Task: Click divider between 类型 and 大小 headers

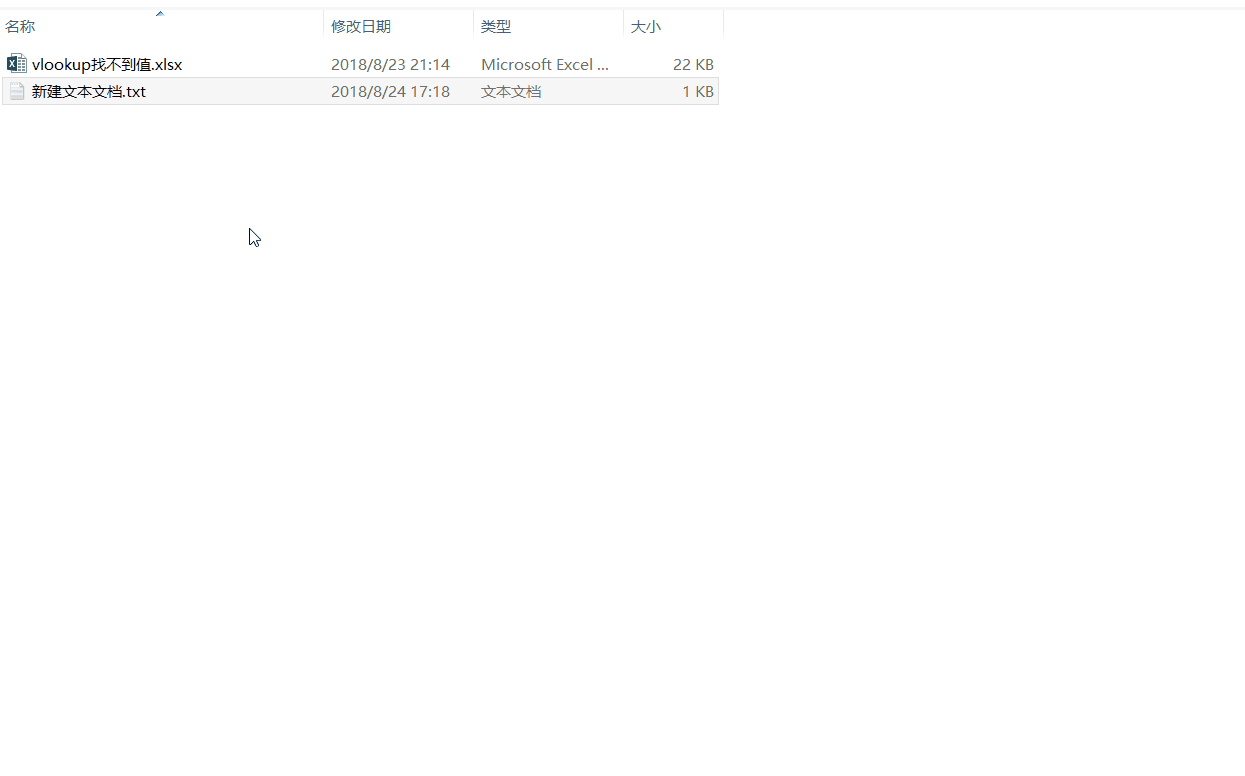Action: click(x=623, y=26)
